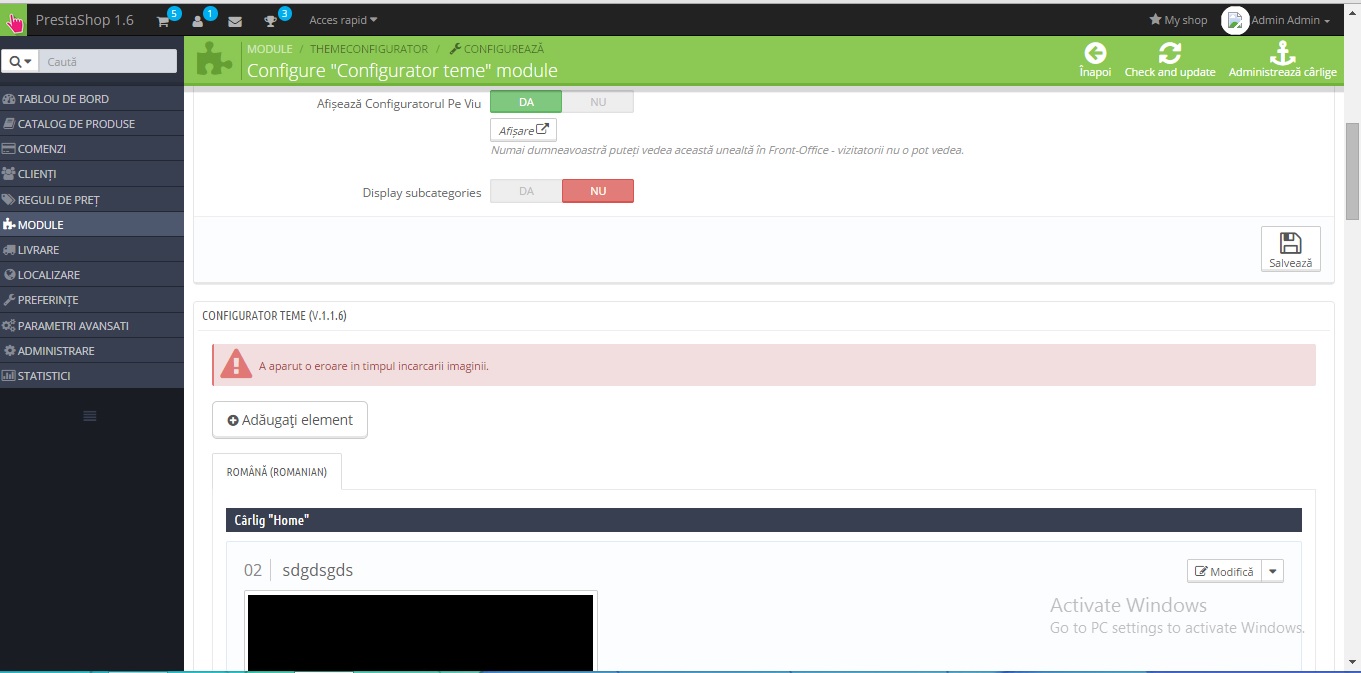The width and height of the screenshot is (1361, 673).
Task: Open the trophy achievements icon
Action: [x=270, y=21]
